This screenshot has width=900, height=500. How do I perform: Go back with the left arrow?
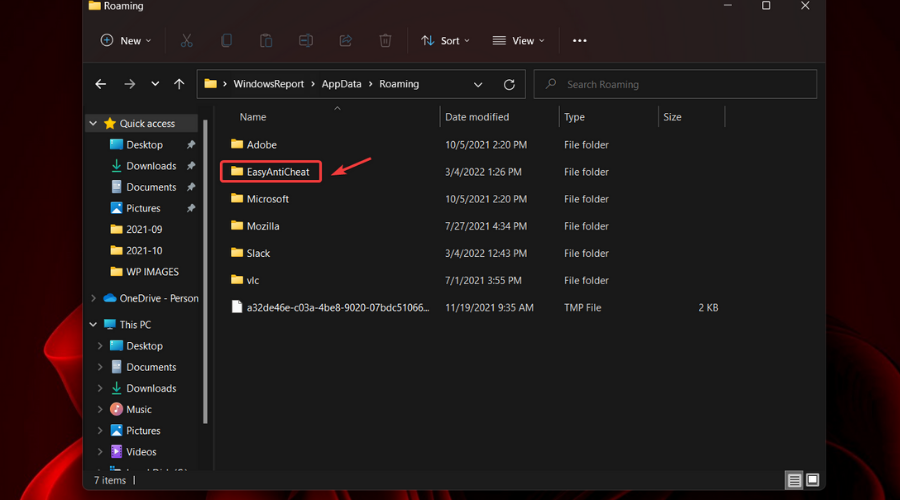(x=100, y=84)
